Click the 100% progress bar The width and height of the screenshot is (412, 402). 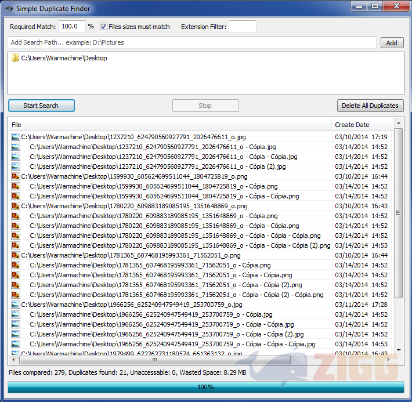206,387
